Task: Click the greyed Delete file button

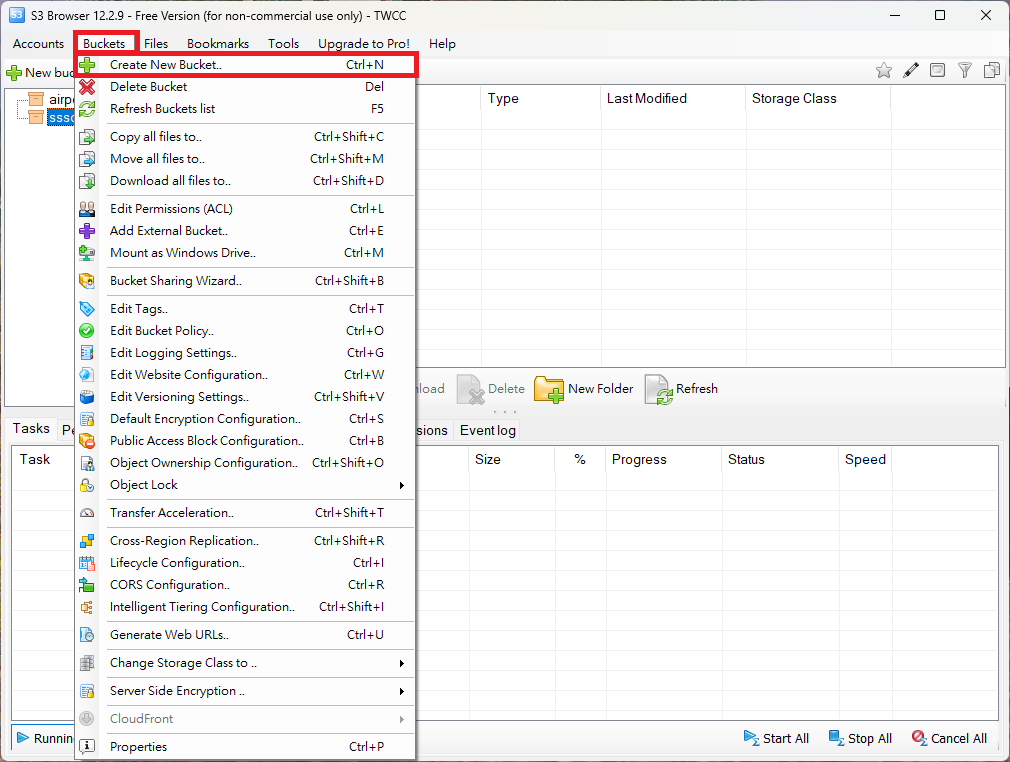Action: point(491,389)
